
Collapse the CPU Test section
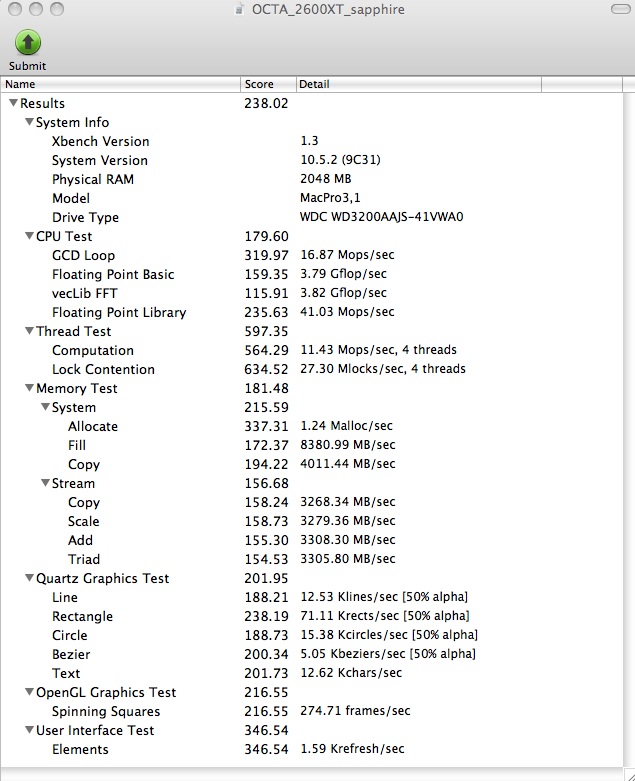pyautogui.click(x=29, y=236)
